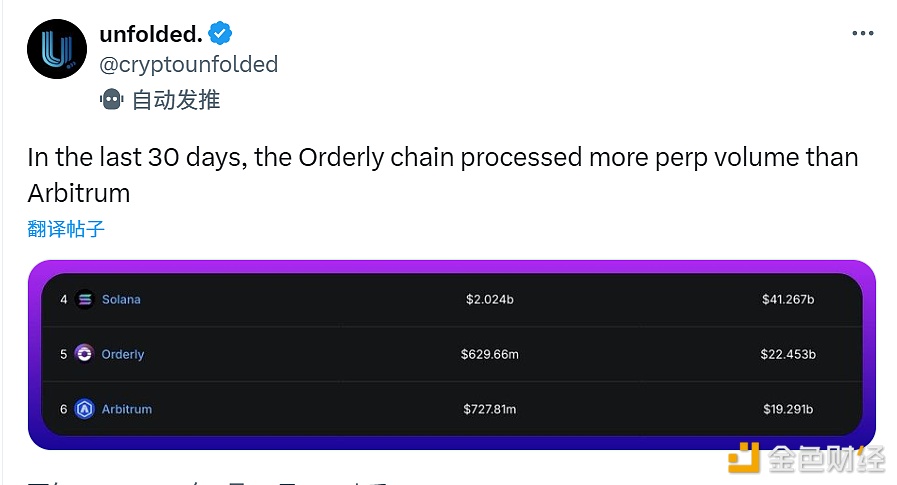Image resolution: width=897 pixels, height=485 pixels.
Task: Click the $2.024b Solana value
Action: point(490,299)
